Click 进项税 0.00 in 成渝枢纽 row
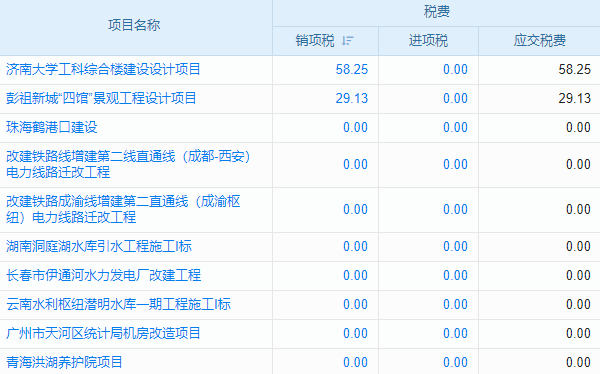The width and height of the screenshot is (600, 374). point(455,210)
